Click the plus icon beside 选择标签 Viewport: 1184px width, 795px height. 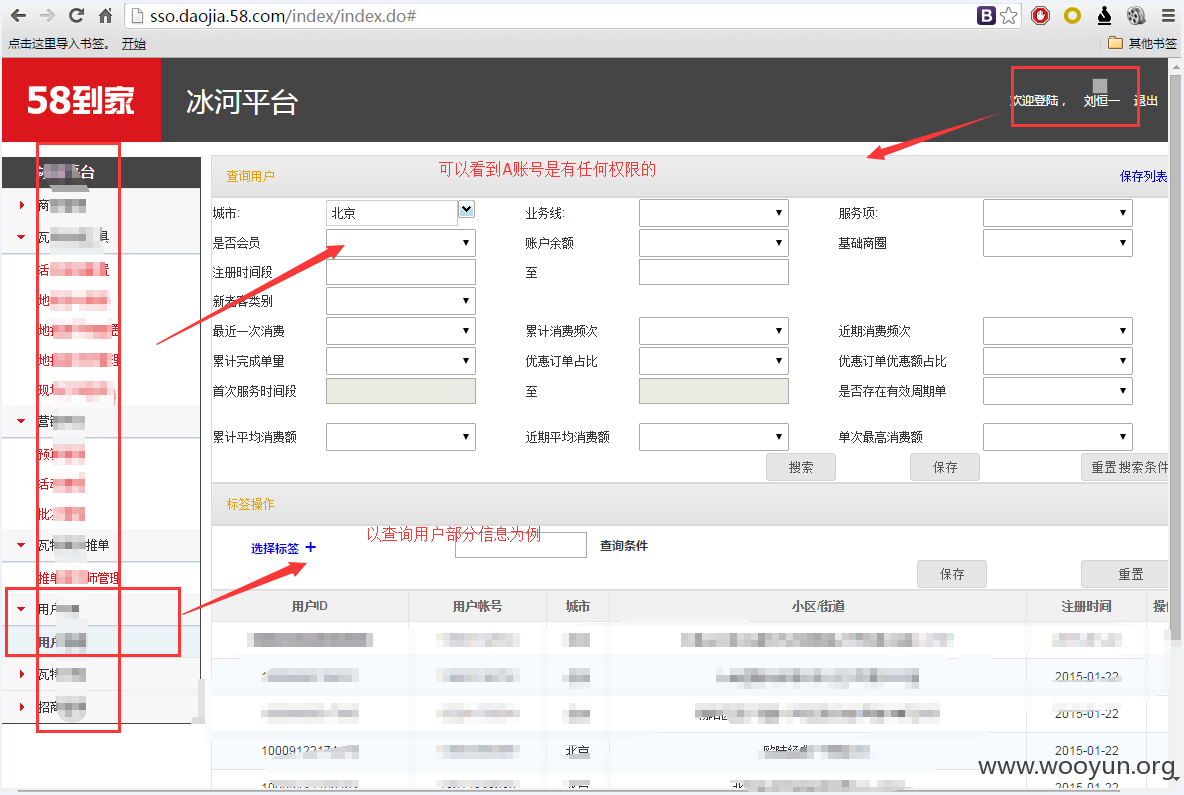(x=310, y=547)
